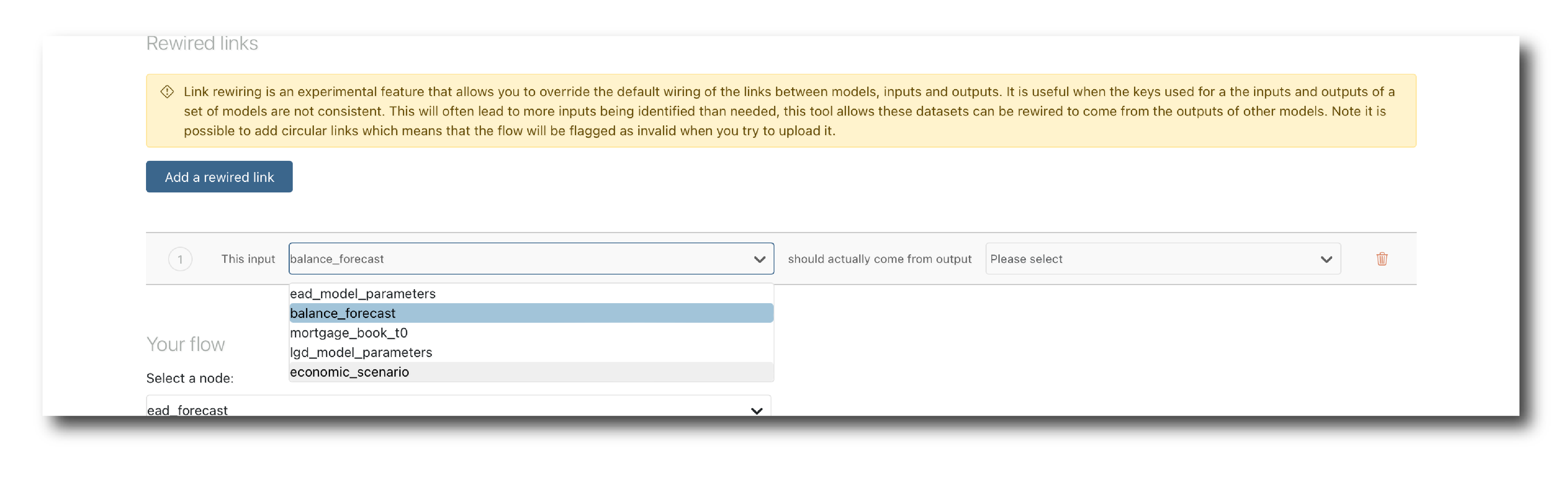
Task: Click the warning icon in the yellow banner
Action: pyautogui.click(x=167, y=92)
